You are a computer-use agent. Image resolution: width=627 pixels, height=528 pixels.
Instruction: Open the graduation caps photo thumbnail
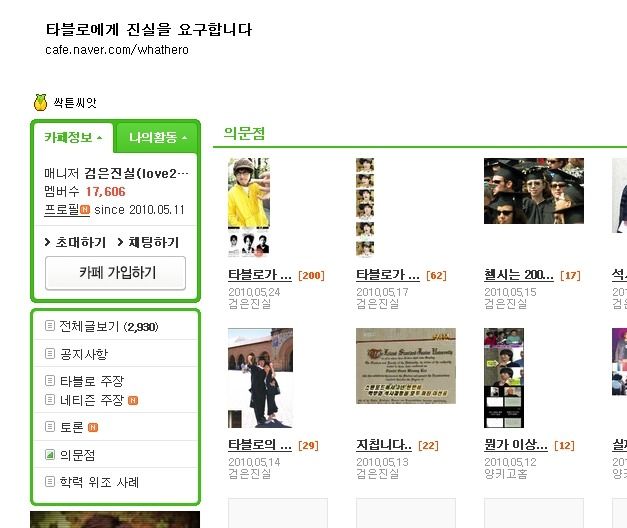coord(534,191)
